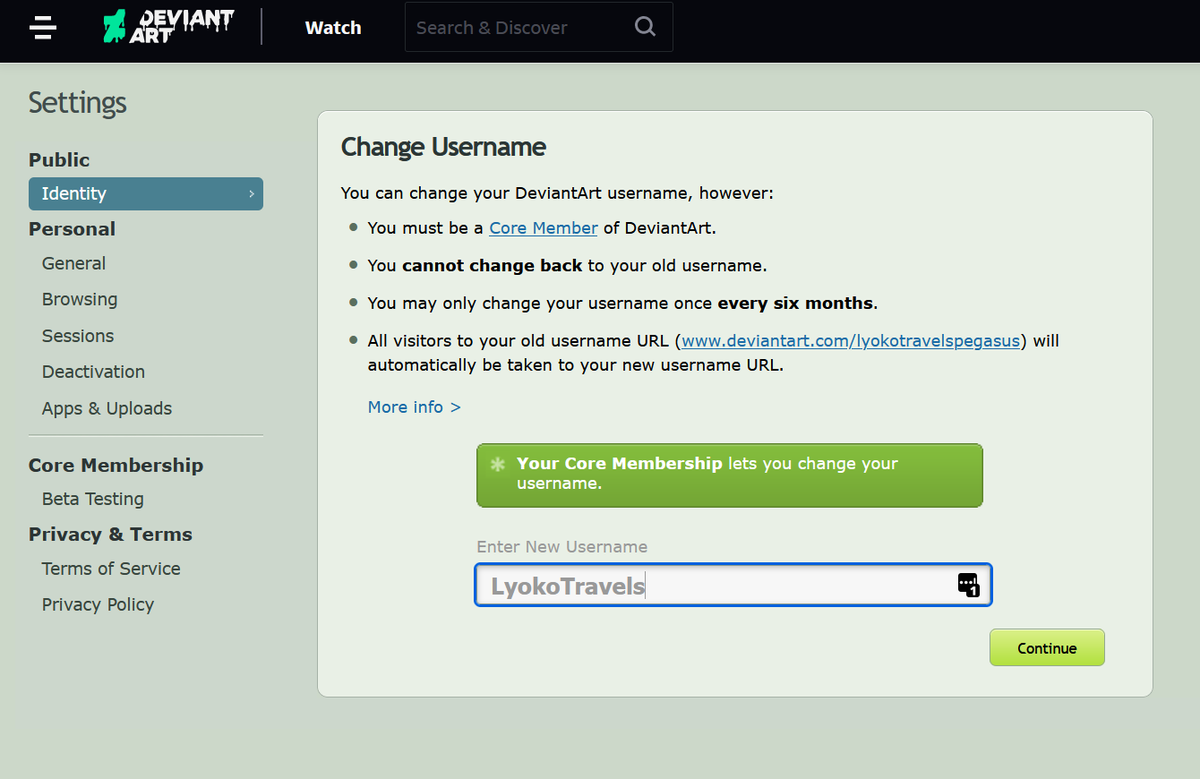
Task: Click the asterisk icon in the green banner
Action: coord(497,465)
